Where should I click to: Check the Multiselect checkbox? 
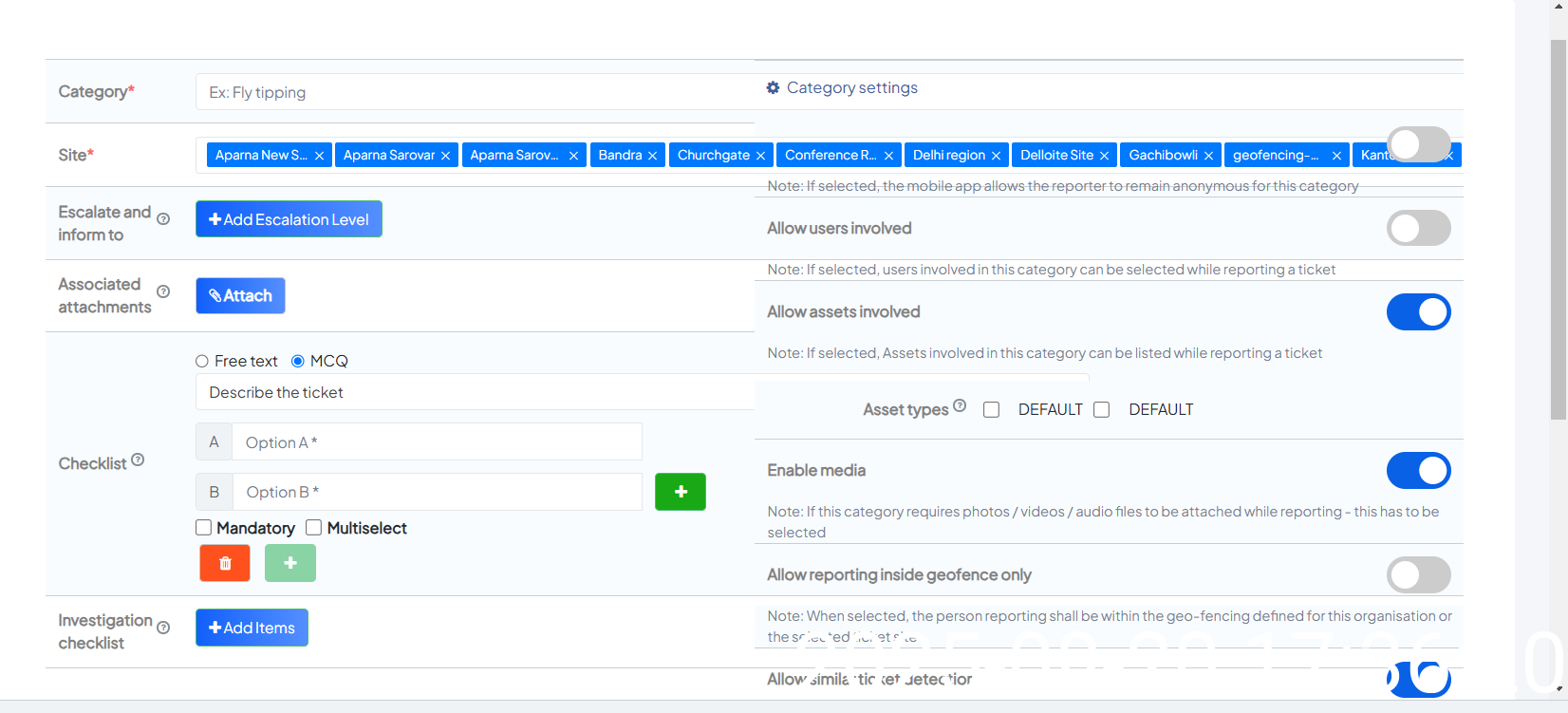click(x=314, y=528)
